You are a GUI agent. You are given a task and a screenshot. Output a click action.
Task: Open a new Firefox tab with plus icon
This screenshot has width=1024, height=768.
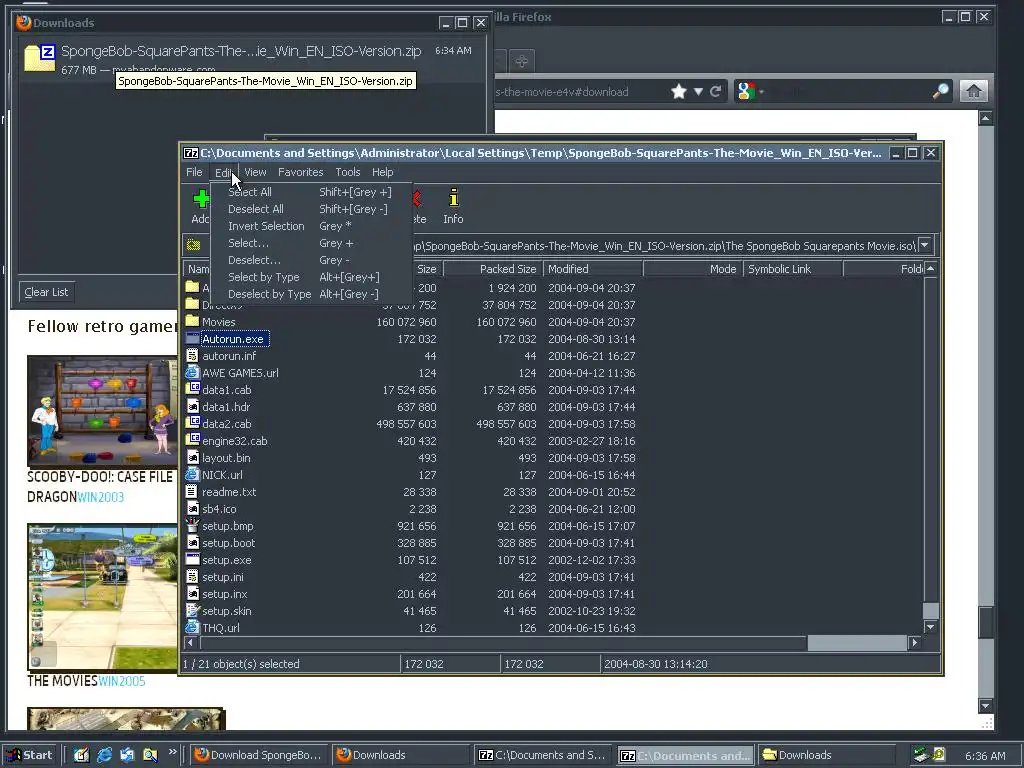521,61
